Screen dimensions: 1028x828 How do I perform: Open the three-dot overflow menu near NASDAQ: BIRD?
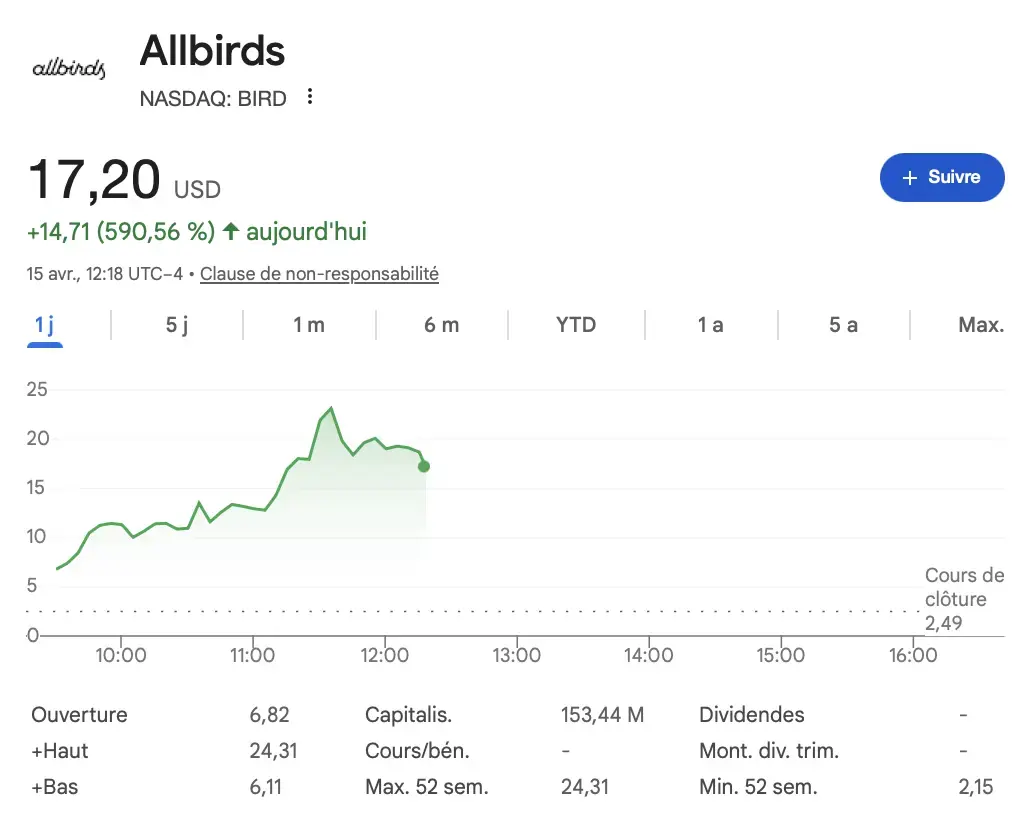tap(310, 95)
